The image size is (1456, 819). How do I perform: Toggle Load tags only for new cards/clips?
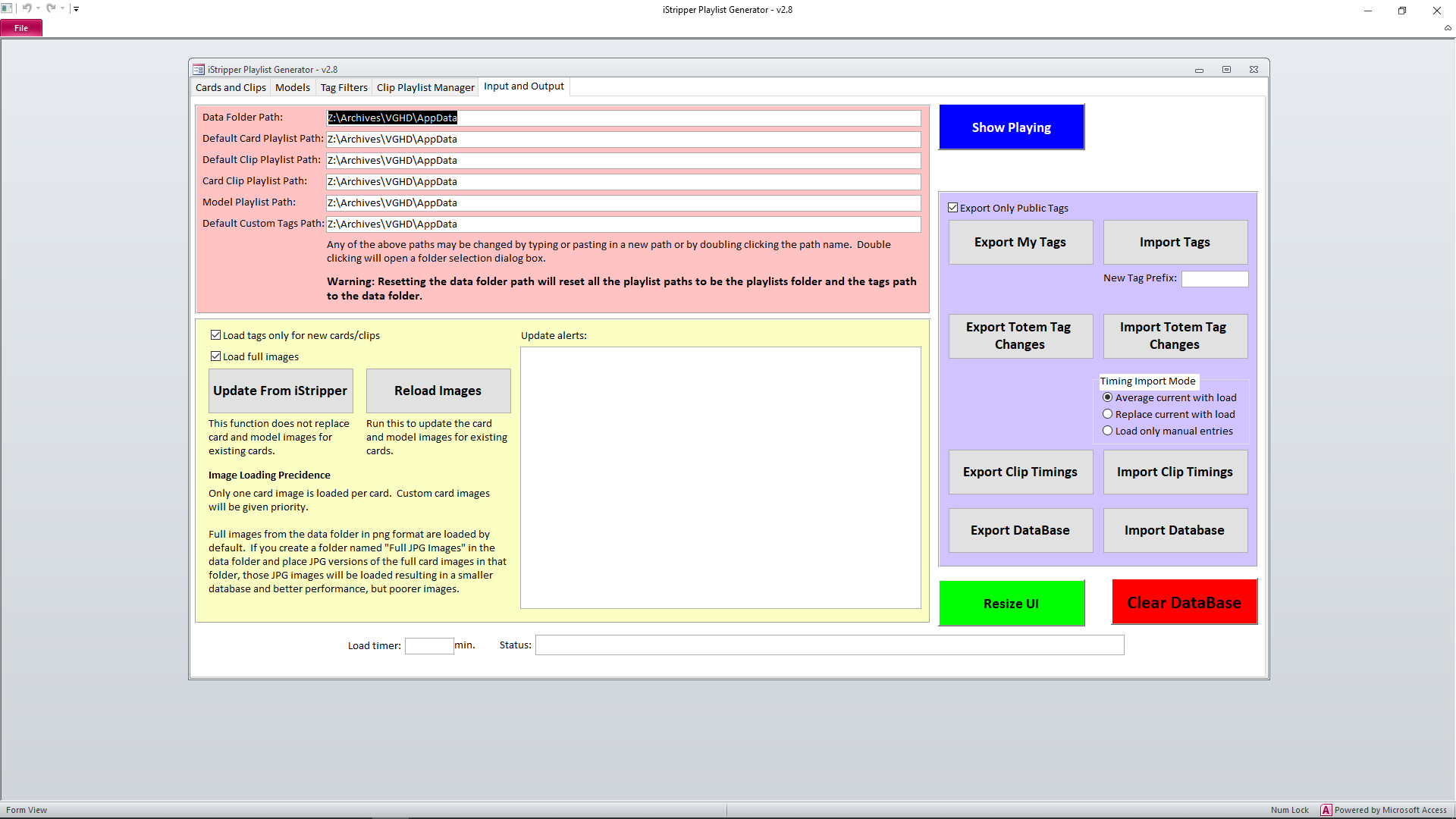pyautogui.click(x=215, y=335)
